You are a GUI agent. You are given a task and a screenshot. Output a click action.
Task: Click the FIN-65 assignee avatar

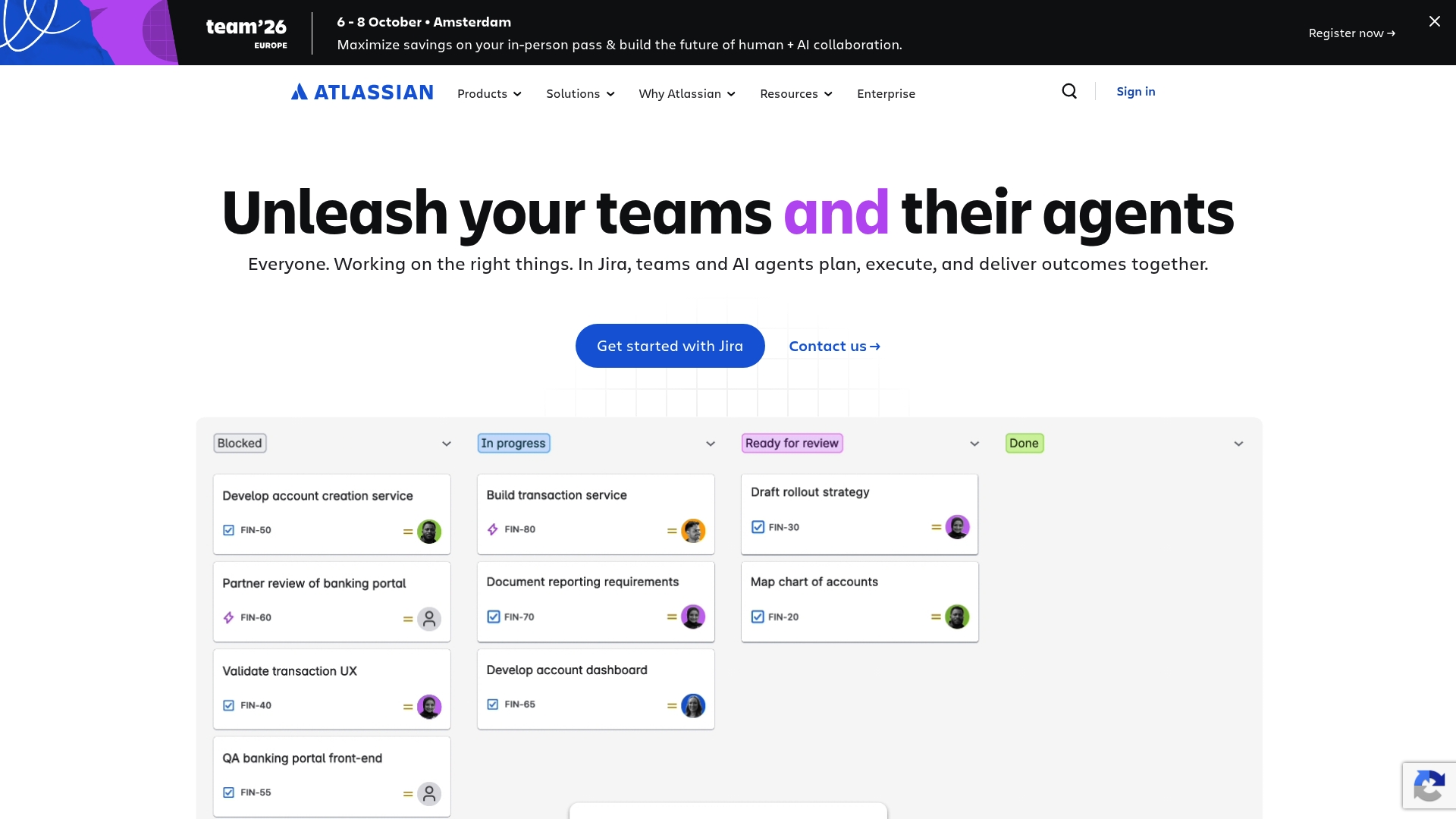coord(693,705)
